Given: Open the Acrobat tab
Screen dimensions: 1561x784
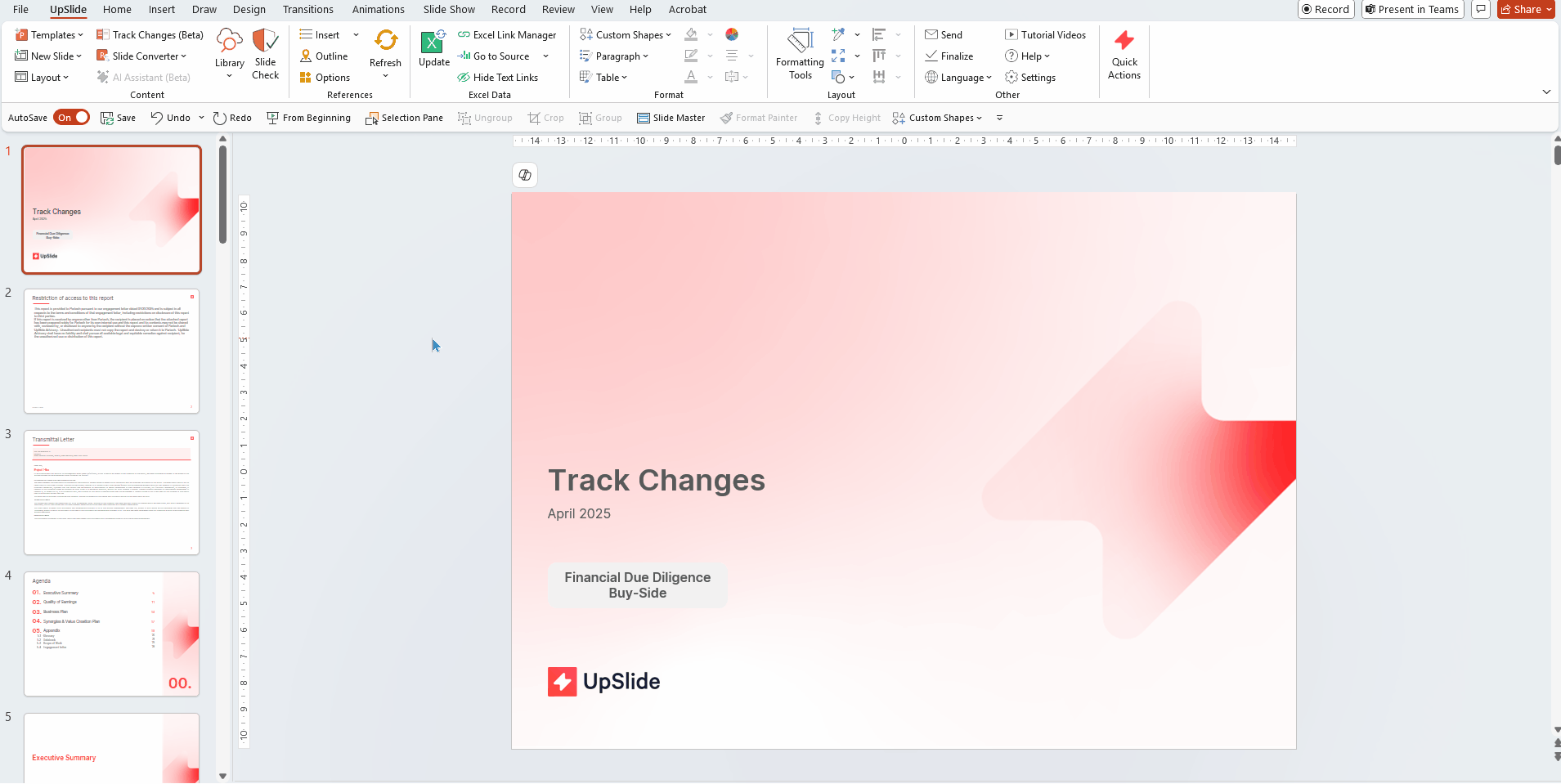Looking at the screenshot, I should (x=687, y=9).
